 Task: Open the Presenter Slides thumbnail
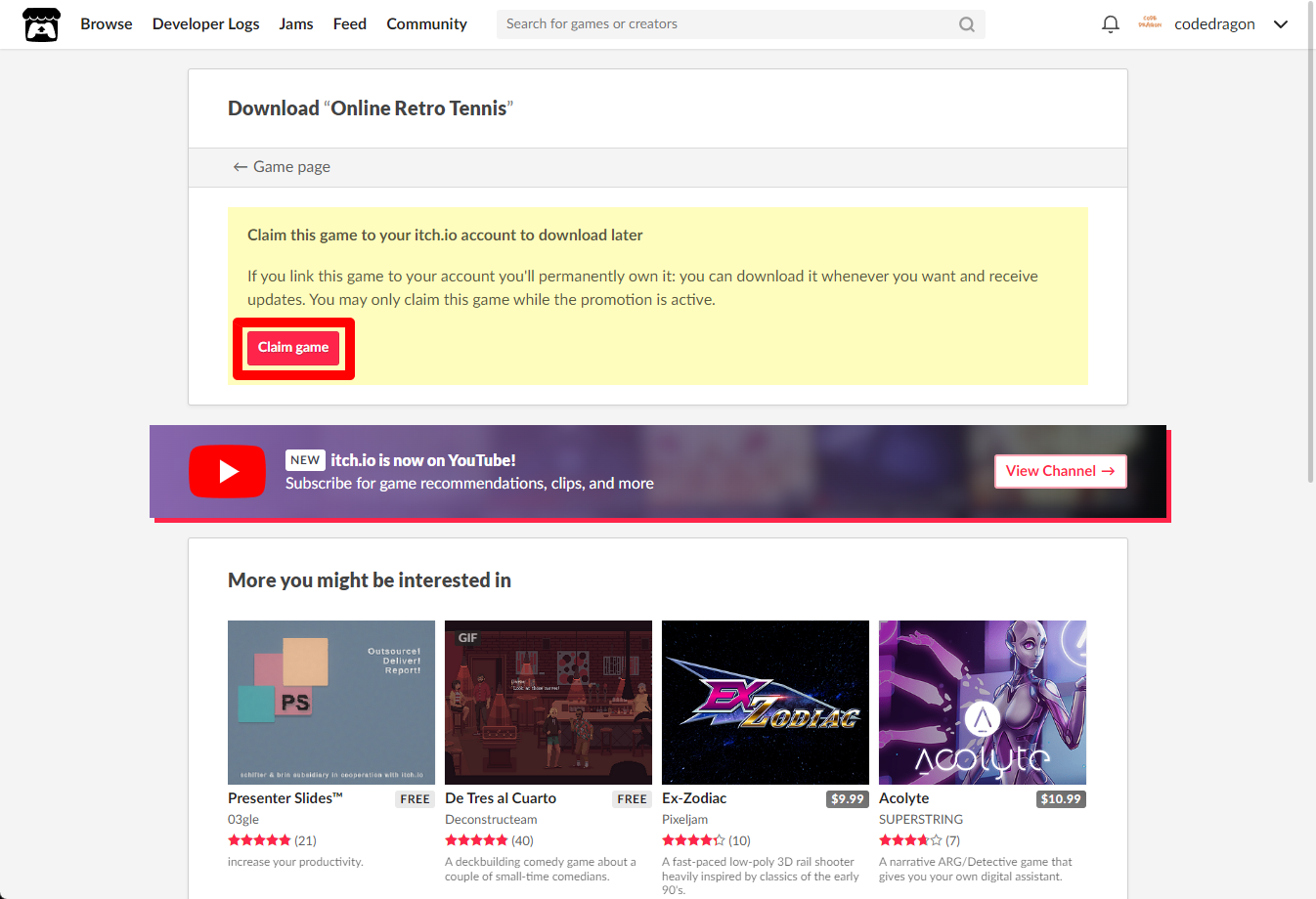pyautogui.click(x=331, y=703)
